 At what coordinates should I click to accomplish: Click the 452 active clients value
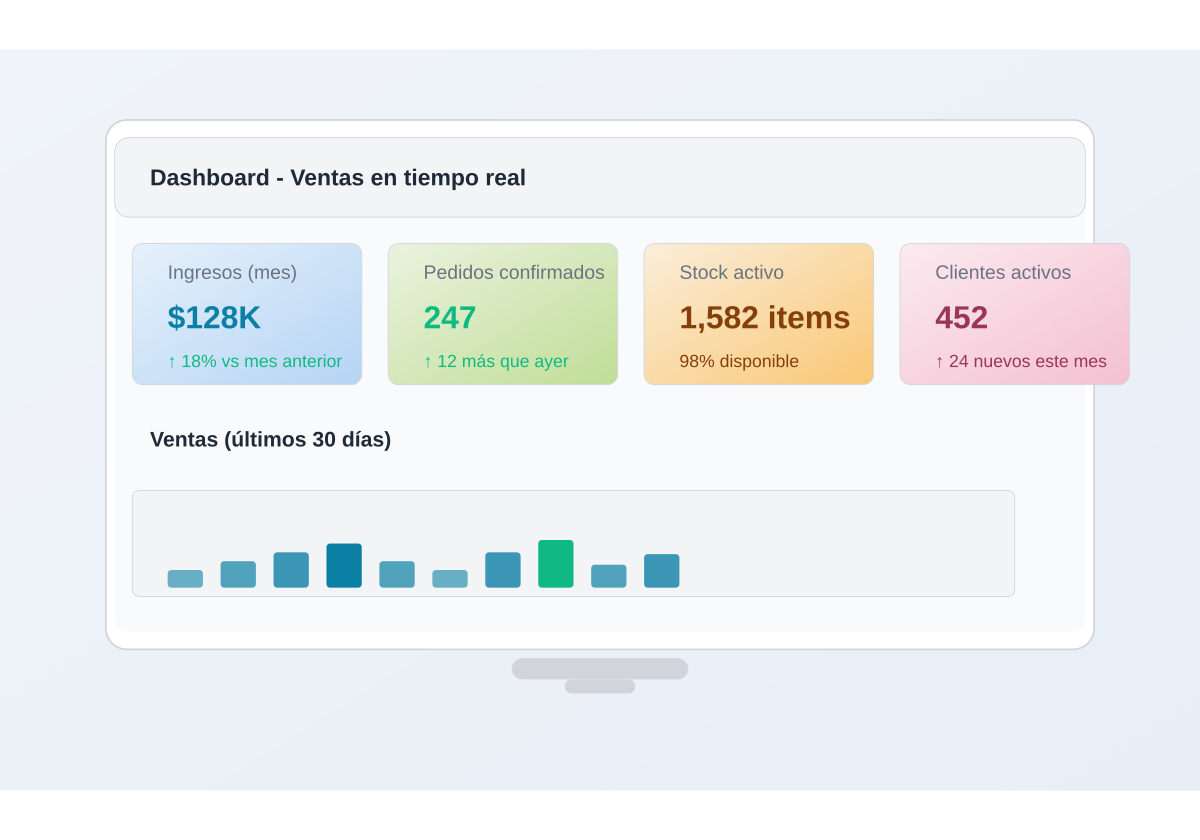(961, 318)
